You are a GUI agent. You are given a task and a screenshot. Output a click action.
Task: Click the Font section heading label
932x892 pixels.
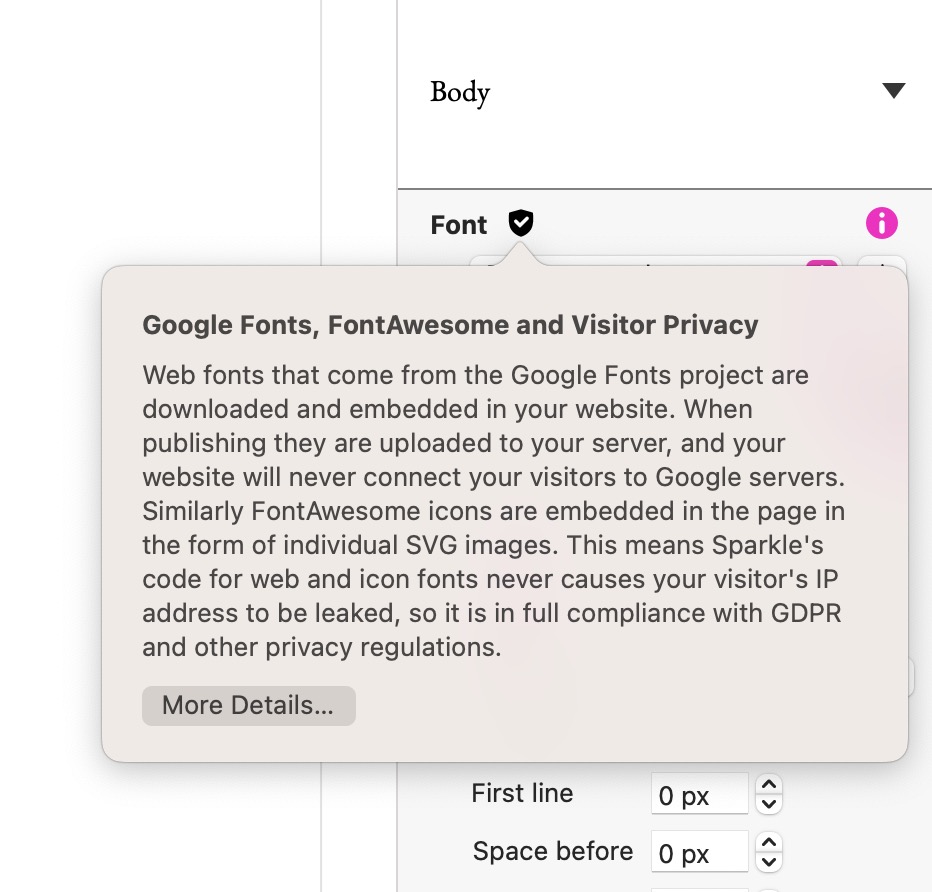(458, 225)
